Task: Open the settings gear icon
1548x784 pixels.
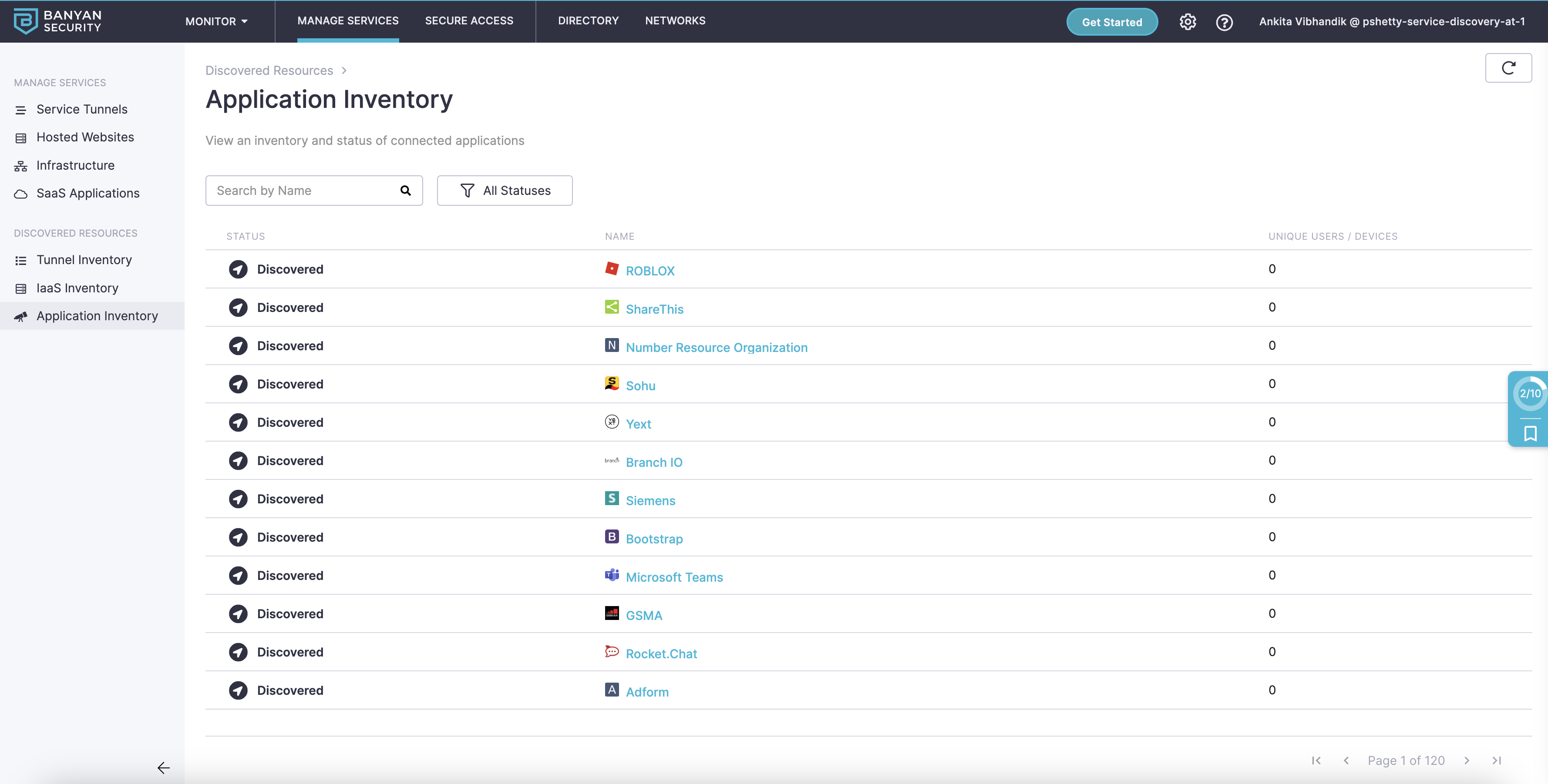Action: (x=1188, y=22)
